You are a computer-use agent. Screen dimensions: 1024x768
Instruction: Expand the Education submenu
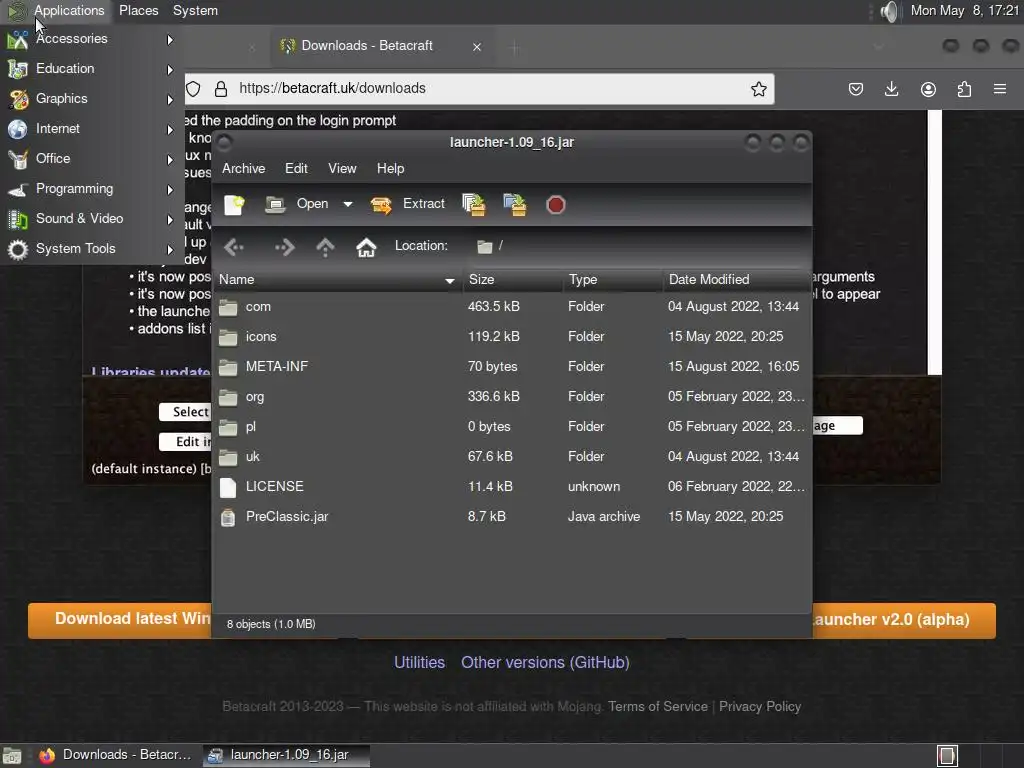click(91, 69)
